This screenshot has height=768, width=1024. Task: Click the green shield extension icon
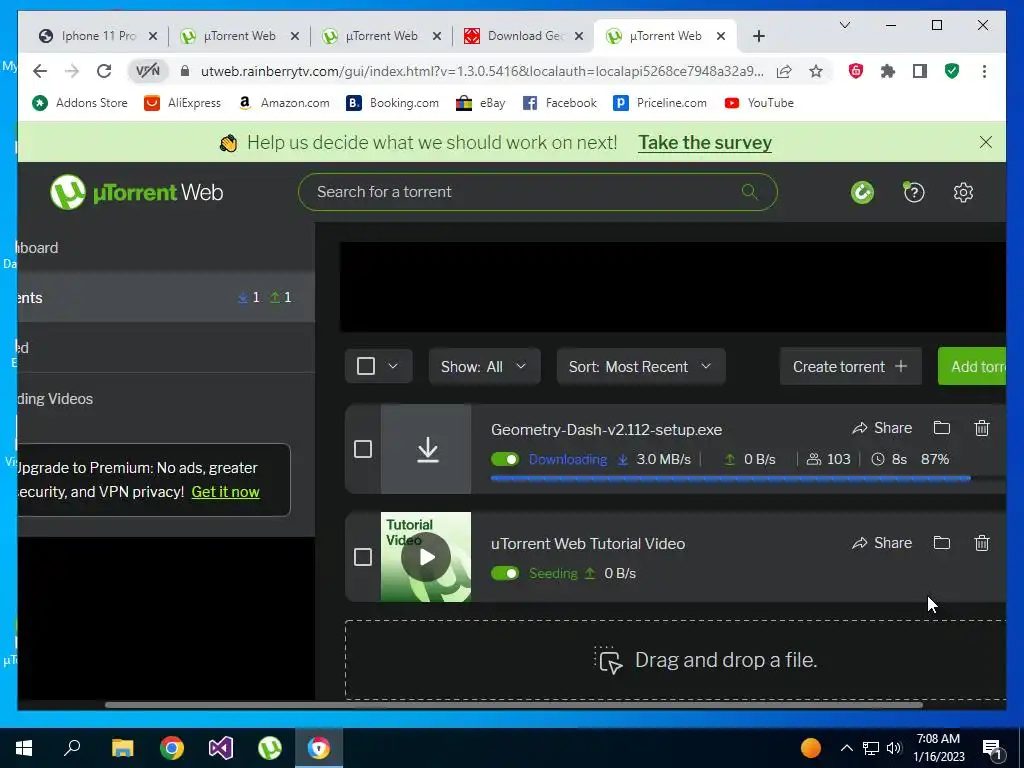pyautogui.click(x=952, y=71)
